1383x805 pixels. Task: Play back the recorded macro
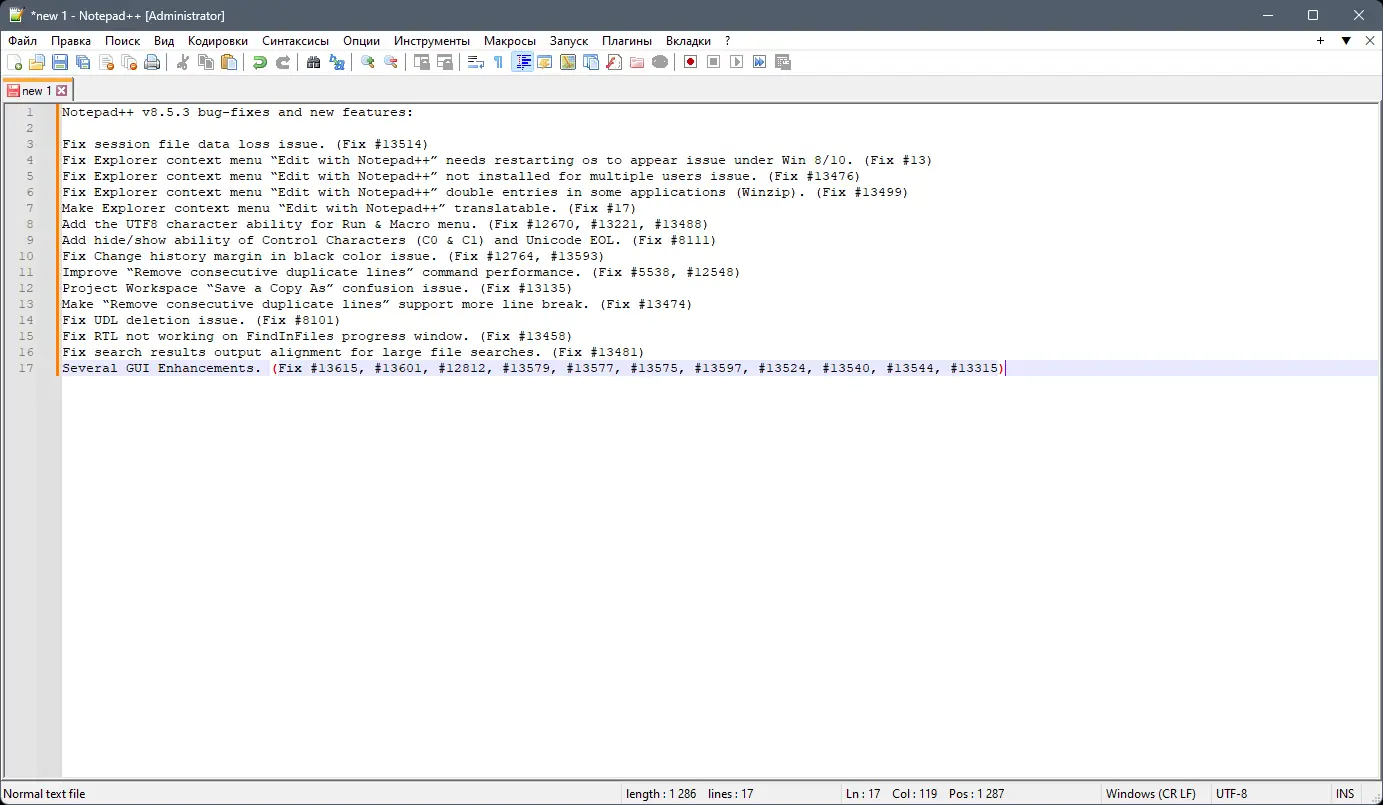(x=737, y=62)
